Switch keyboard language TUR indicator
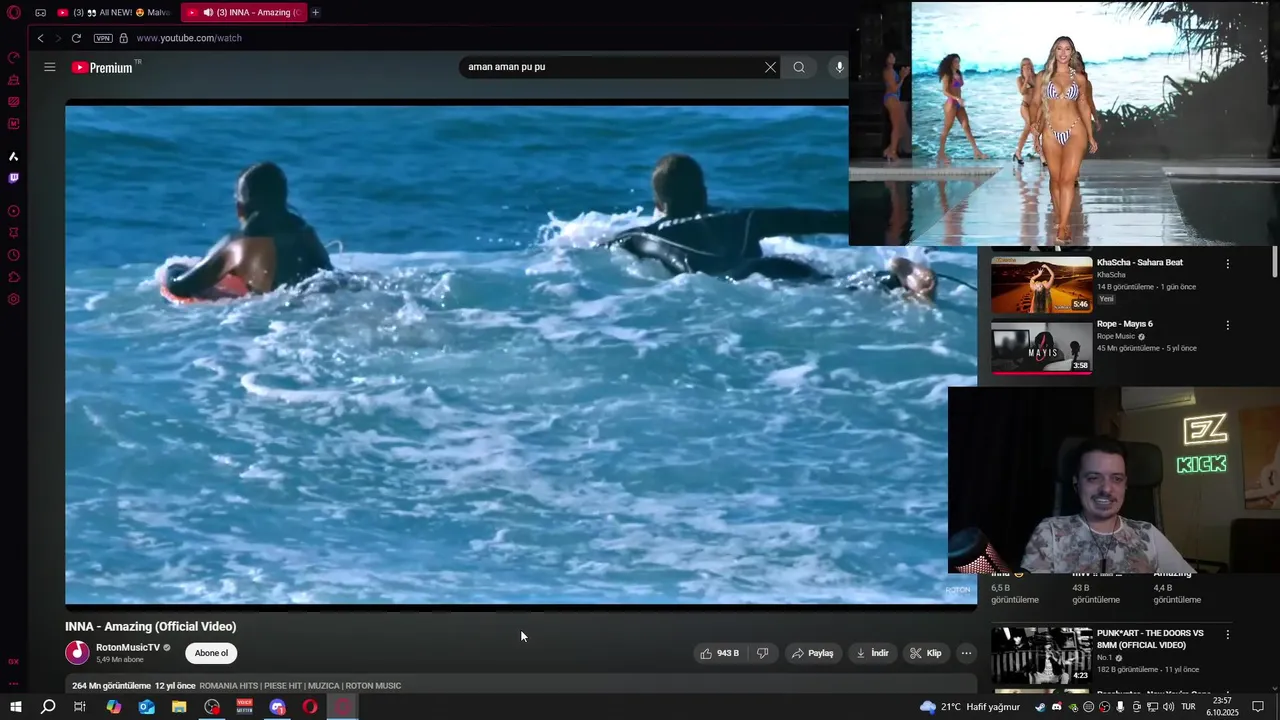 (1189, 707)
